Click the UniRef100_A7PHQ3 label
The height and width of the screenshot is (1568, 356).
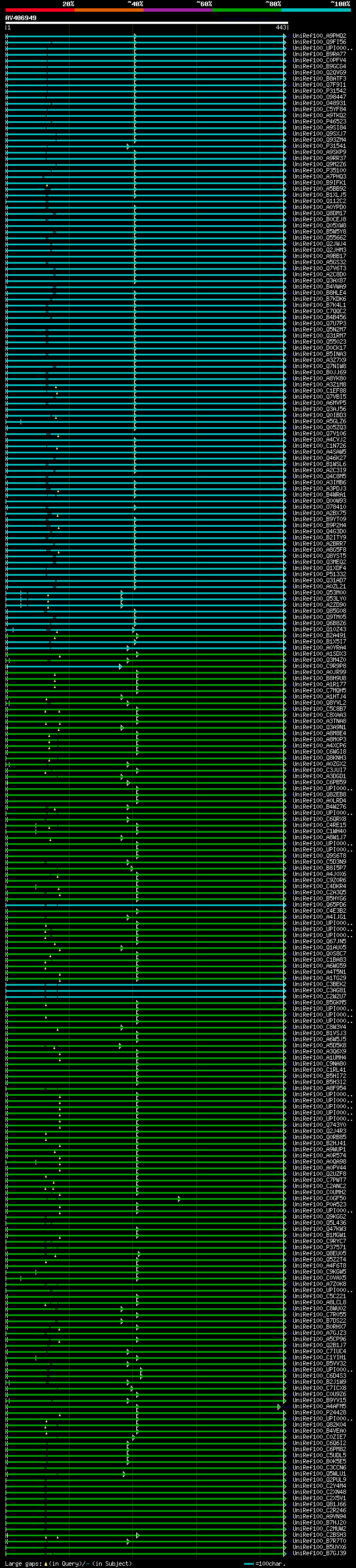(319, 176)
